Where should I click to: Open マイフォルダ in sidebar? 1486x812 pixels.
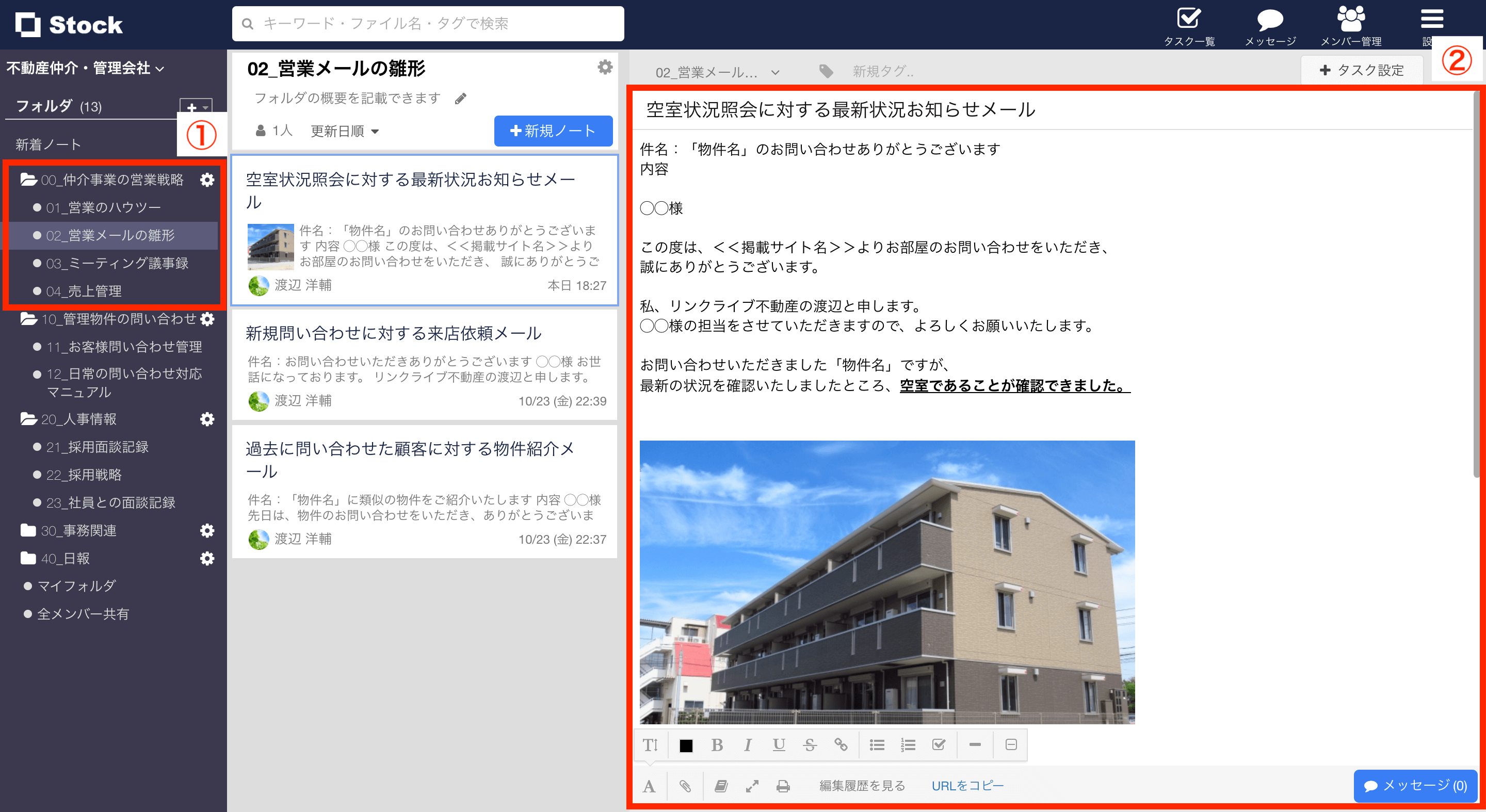[77, 587]
